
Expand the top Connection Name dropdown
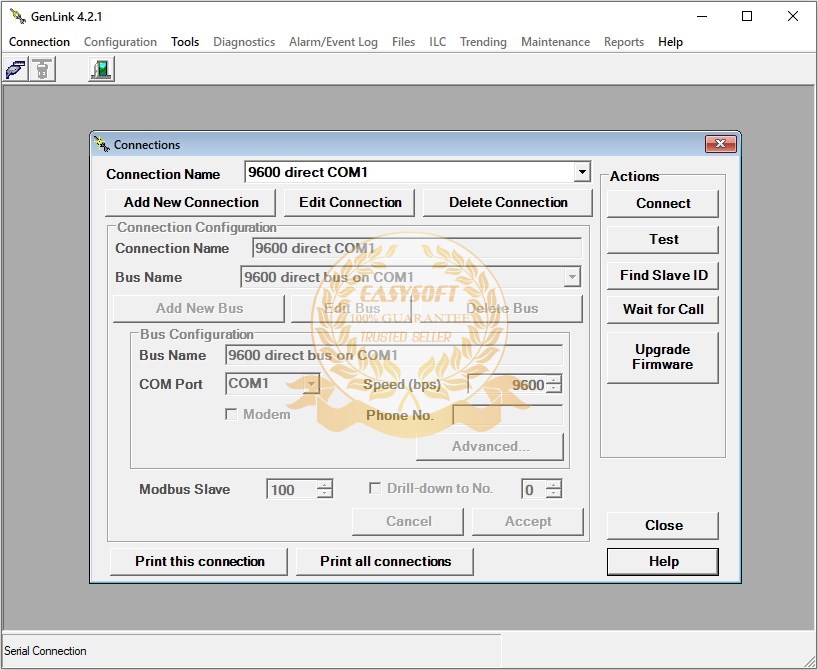pyautogui.click(x=582, y=172)
